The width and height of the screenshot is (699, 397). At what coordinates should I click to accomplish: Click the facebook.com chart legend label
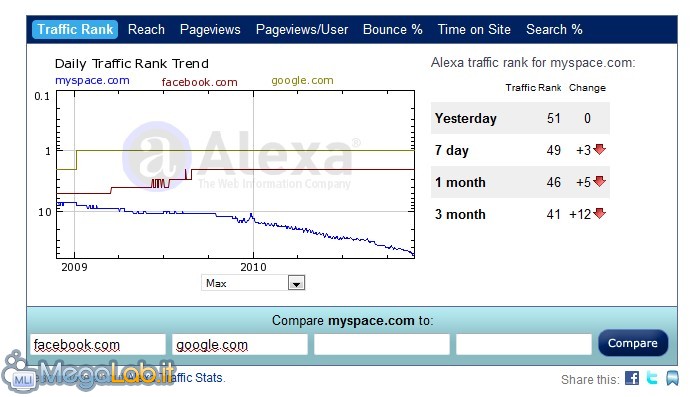pyautogui.click(x=199, y=82)
